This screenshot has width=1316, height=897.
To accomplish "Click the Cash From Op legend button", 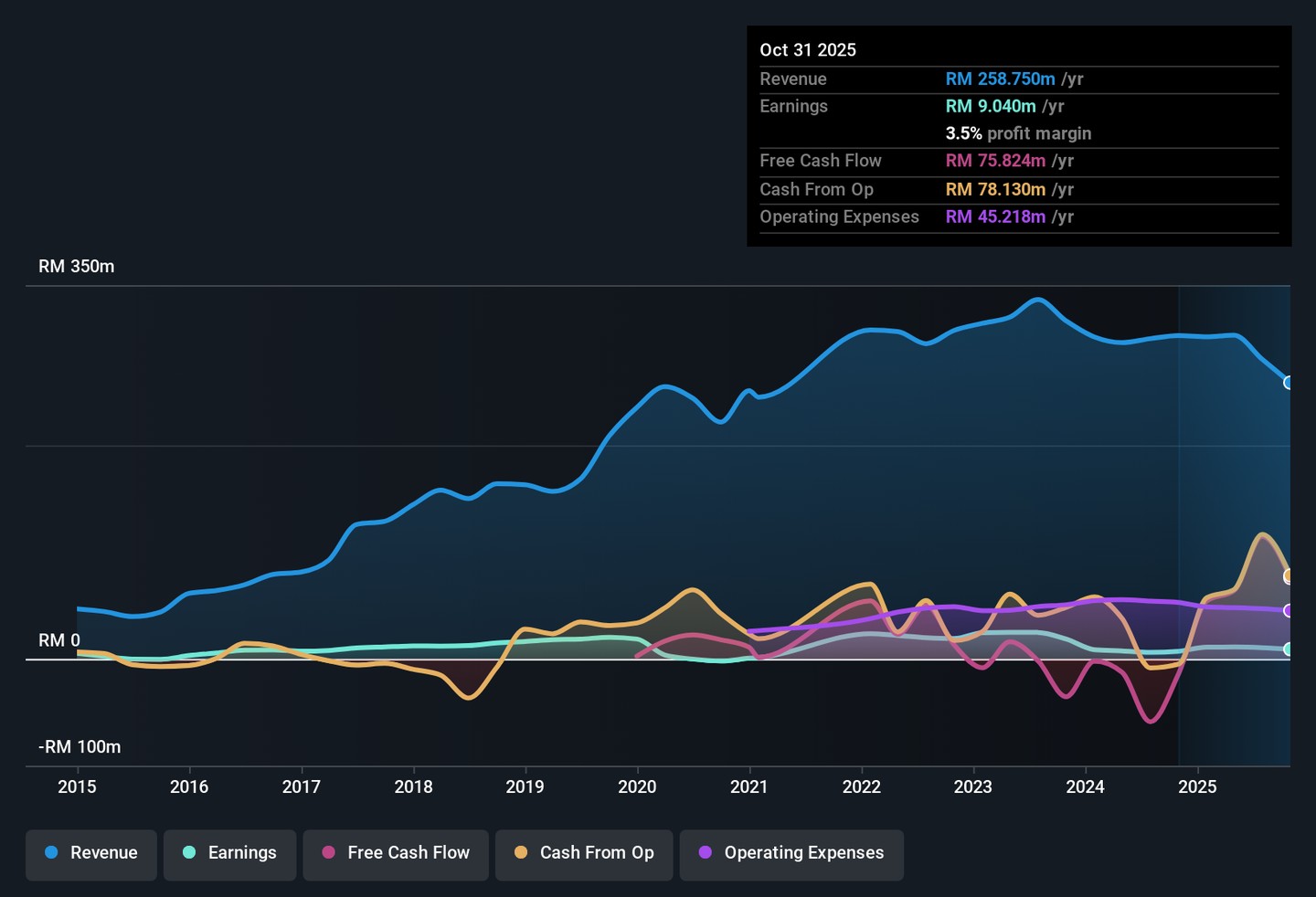I will 584,853.
